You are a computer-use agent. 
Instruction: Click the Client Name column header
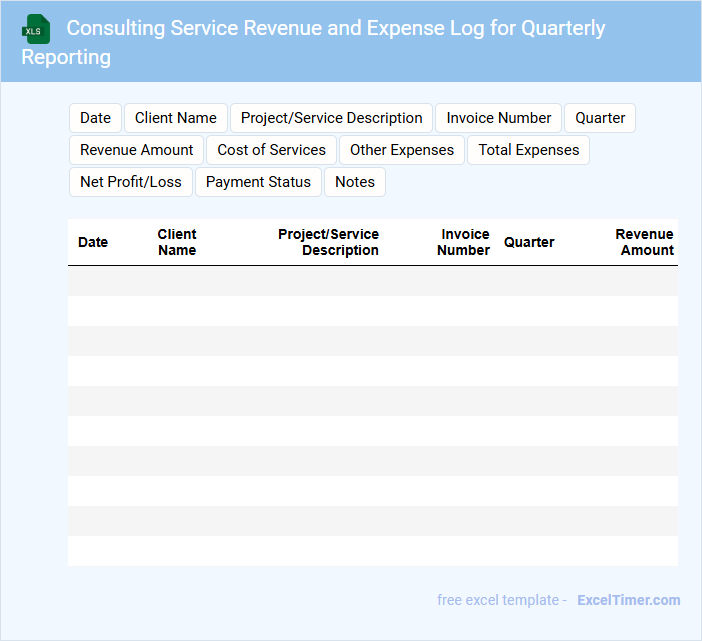(177, 242)
